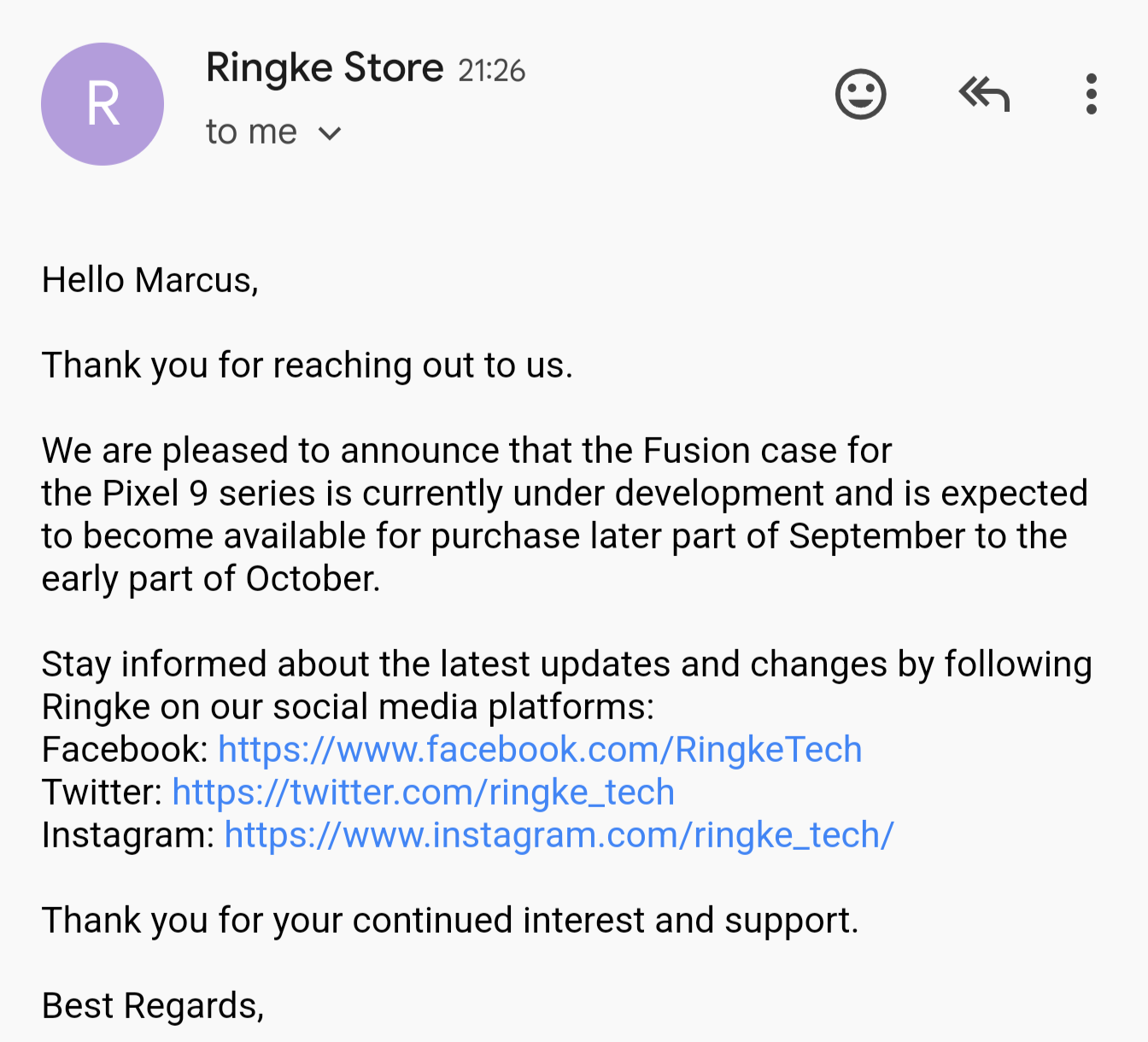Open the three-dot more options menu
1148x1042 pixels.
pyautogui.click(x=1091, y=94)
